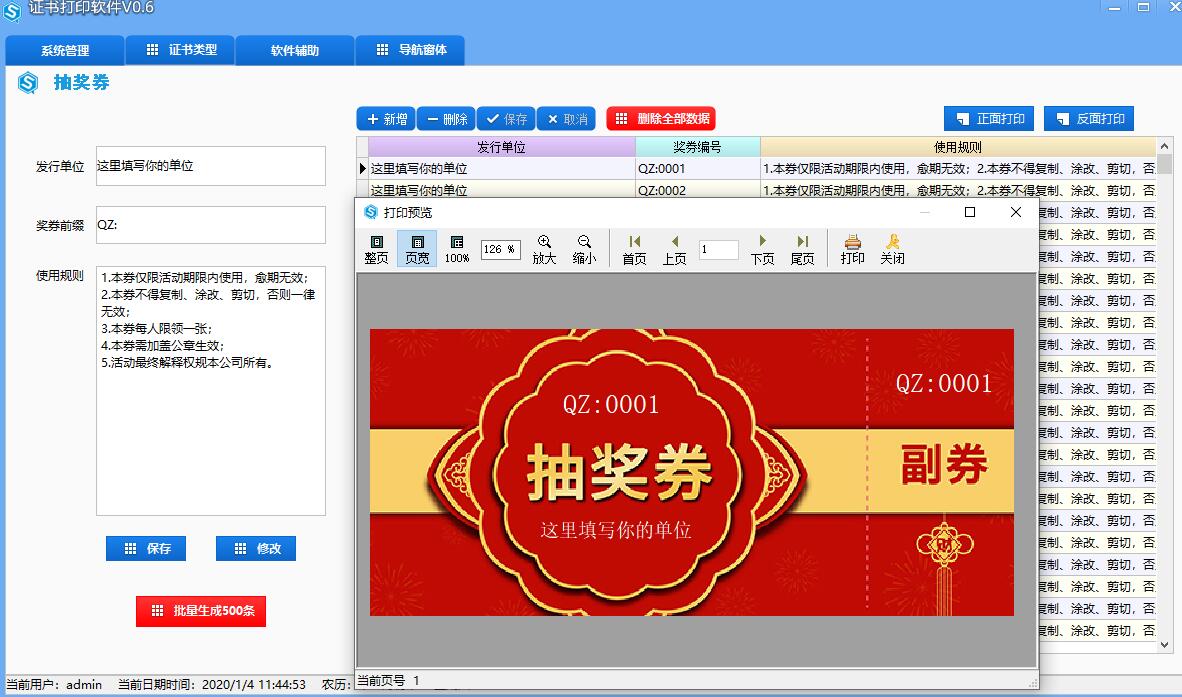The height and width of the screenshot is (697, 1182).
Task: Click the app logo in the title bar
Action: point(12,11)
